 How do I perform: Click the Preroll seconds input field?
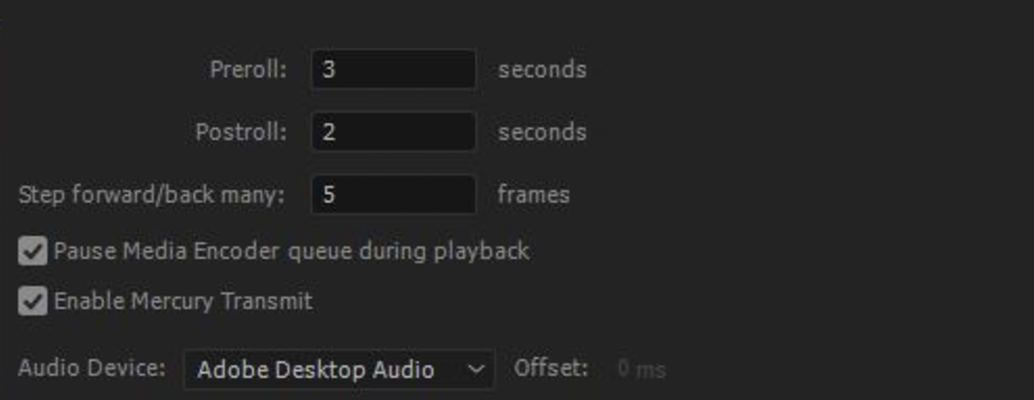click(x=393, y=70)
